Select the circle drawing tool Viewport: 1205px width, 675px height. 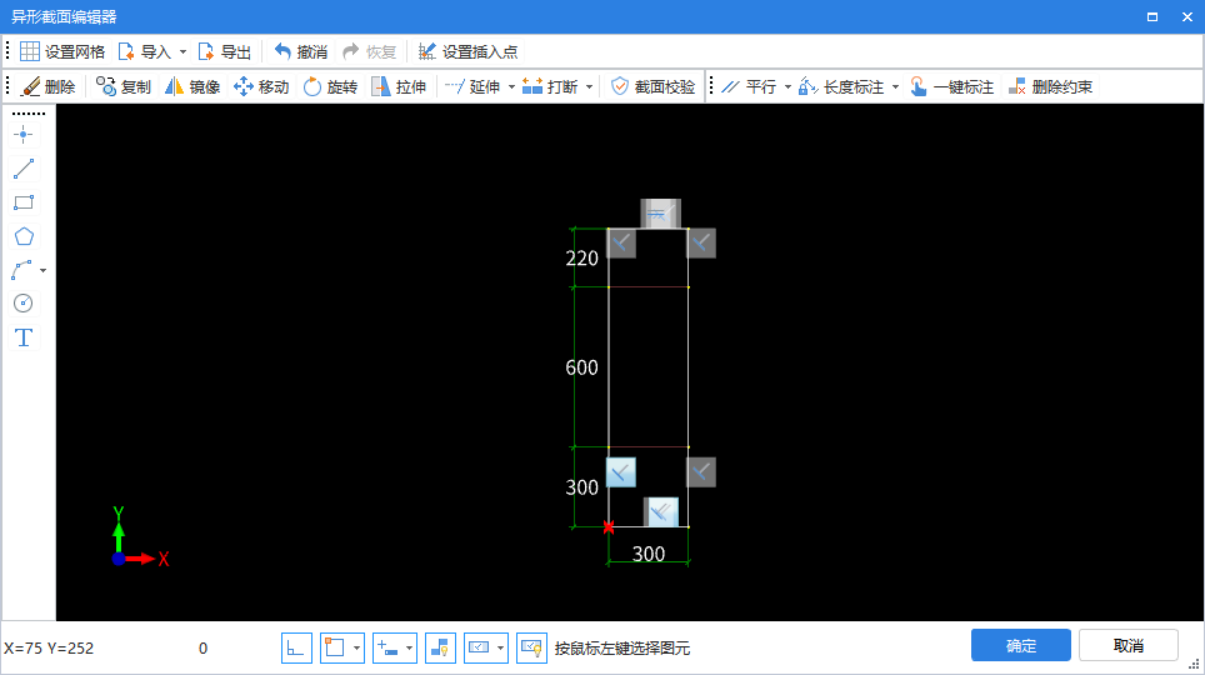(23, 303)
